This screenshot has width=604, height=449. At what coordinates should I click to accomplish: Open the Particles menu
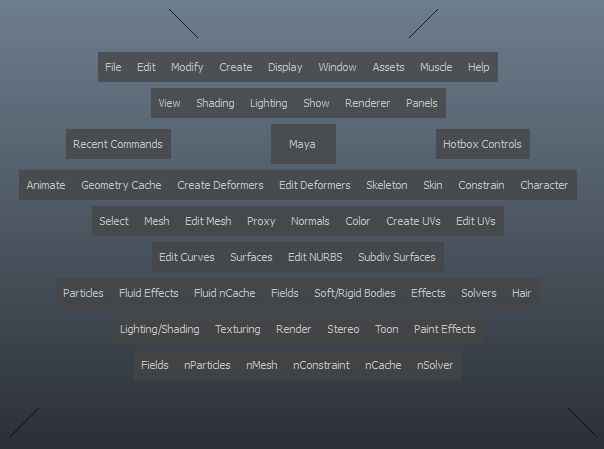click(83, 293)
